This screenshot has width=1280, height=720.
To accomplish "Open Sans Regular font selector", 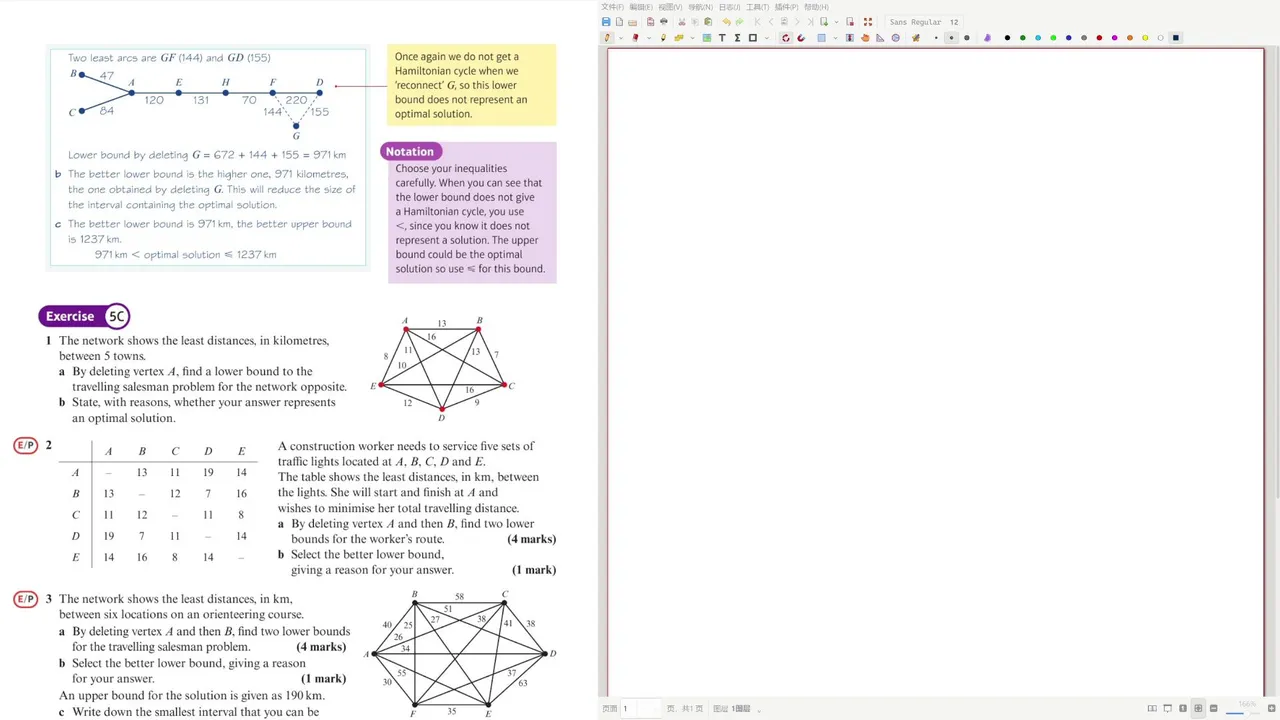I will (x=924, y=22).
